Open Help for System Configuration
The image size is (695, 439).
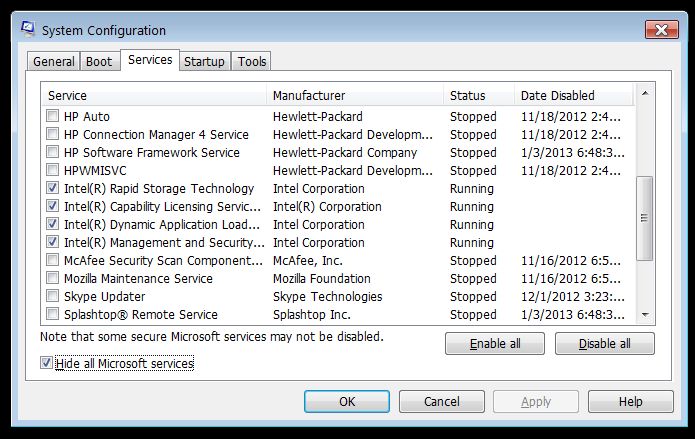tap(630, 401)
